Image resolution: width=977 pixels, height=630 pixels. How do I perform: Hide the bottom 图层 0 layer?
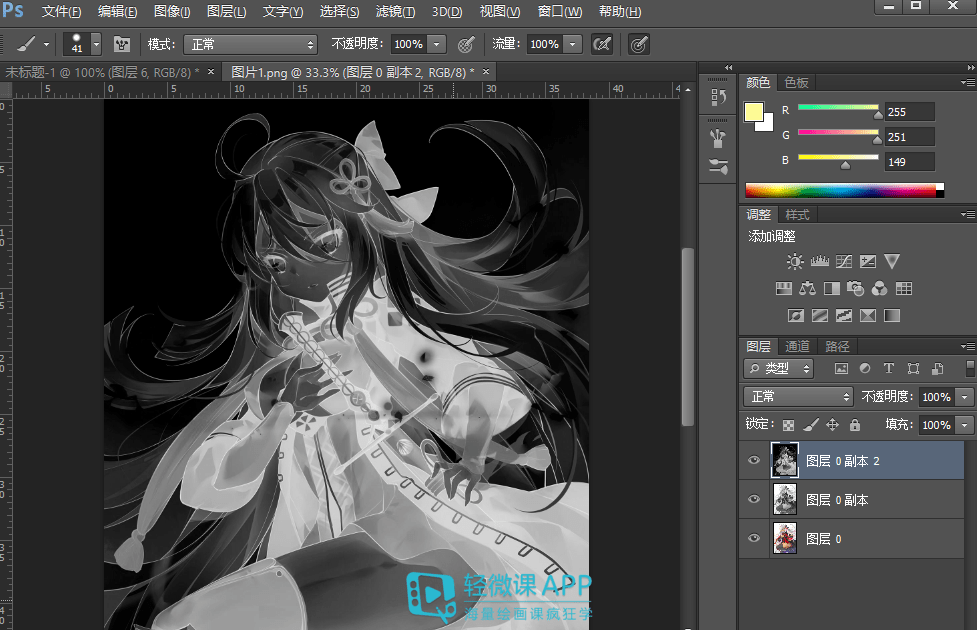click(754, 539)
